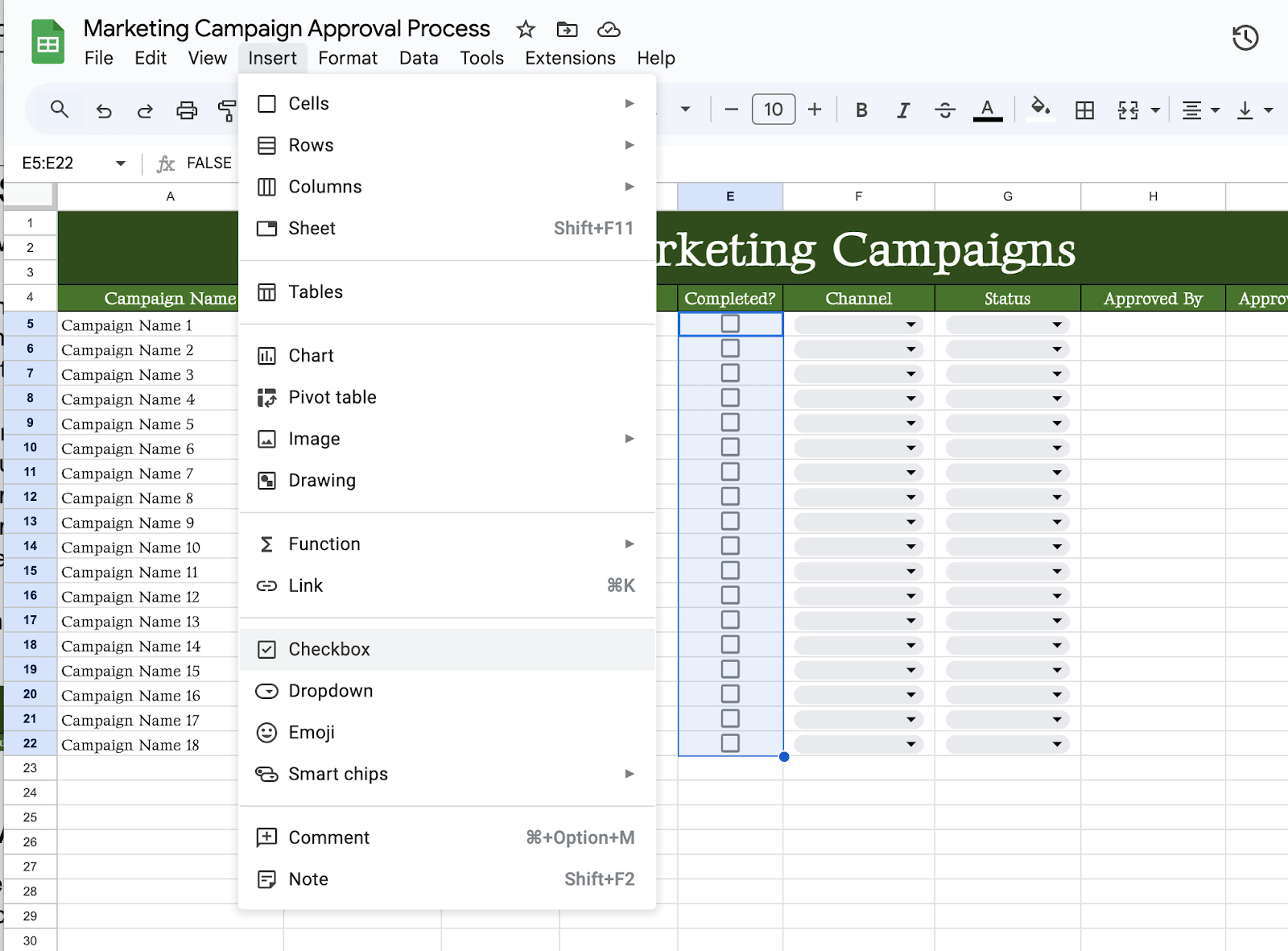Check Completed box in row 20
Image resolution: width=1288 pixels, height=951 pixels.
730,694
